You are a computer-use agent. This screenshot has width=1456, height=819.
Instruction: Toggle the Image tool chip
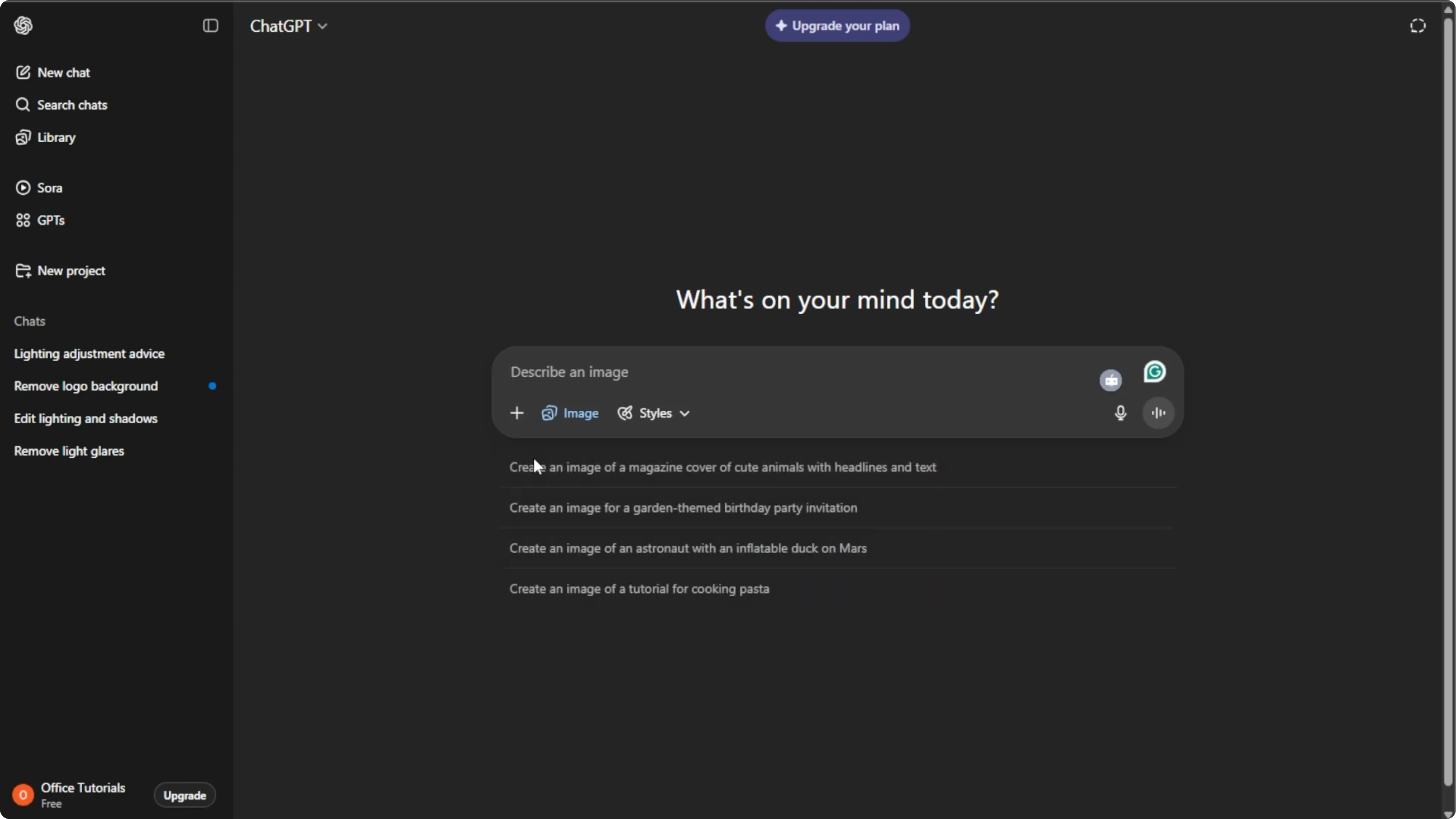[570, 413]
